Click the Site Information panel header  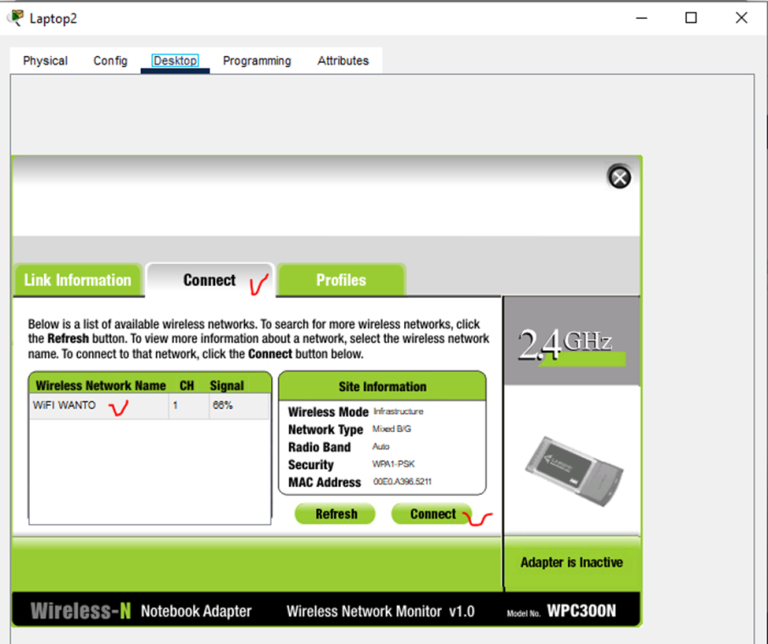(x=382, y=386)
